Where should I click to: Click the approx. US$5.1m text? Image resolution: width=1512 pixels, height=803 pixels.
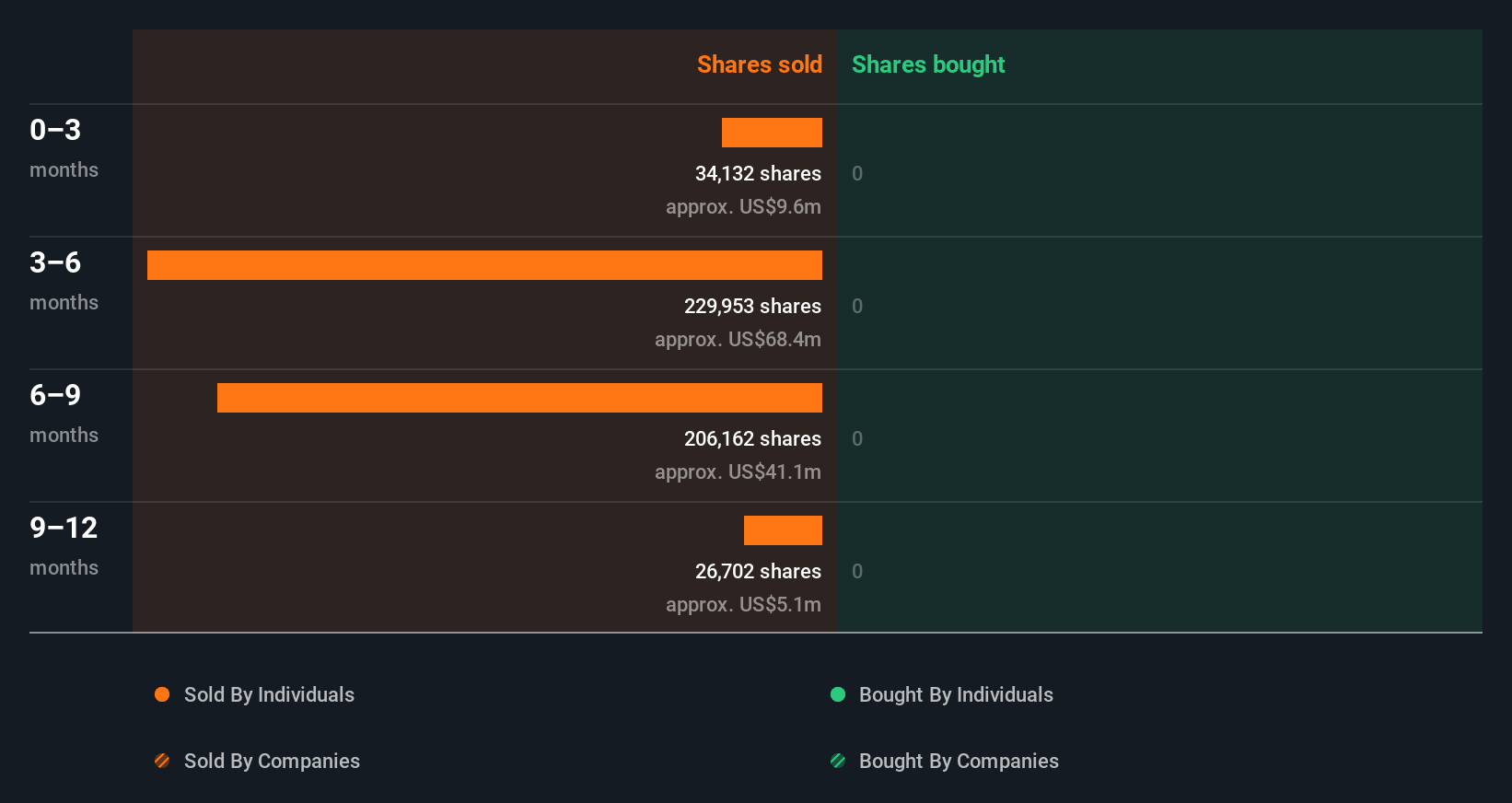click(743, 605)
